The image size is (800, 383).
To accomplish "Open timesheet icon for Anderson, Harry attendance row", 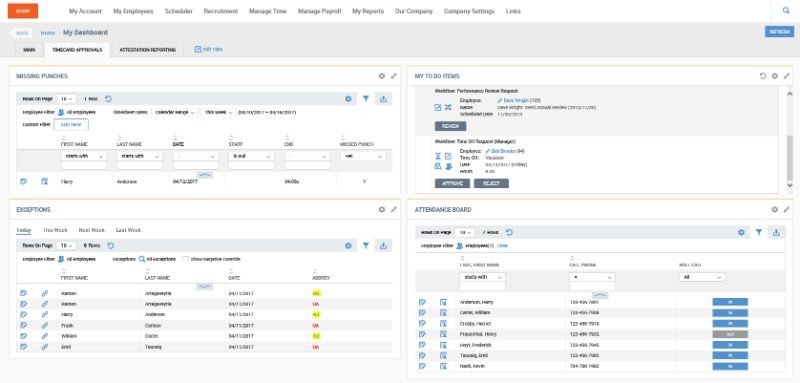I will (x=443, y=302).
